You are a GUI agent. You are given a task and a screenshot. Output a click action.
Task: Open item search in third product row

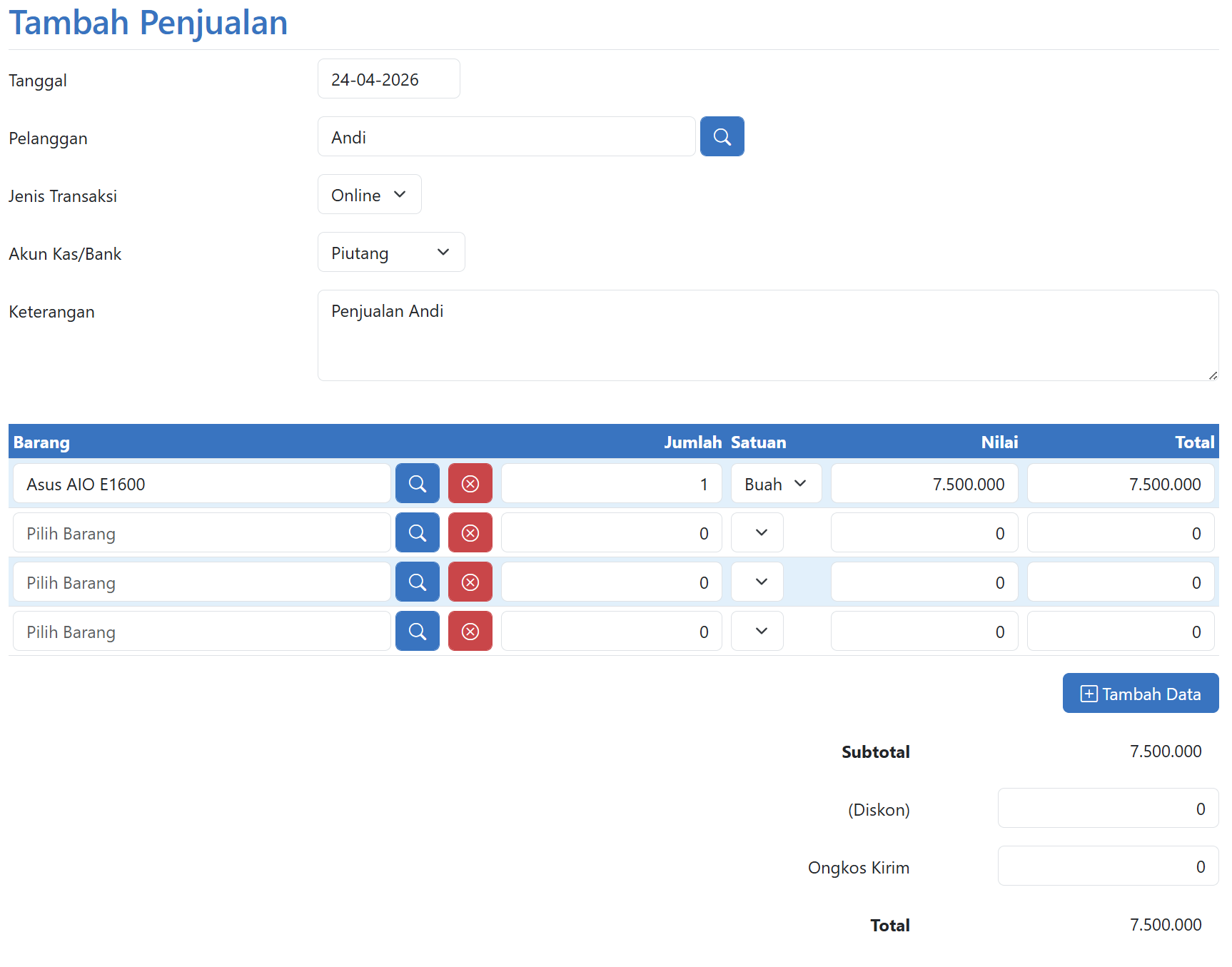[x=418, y=582]
